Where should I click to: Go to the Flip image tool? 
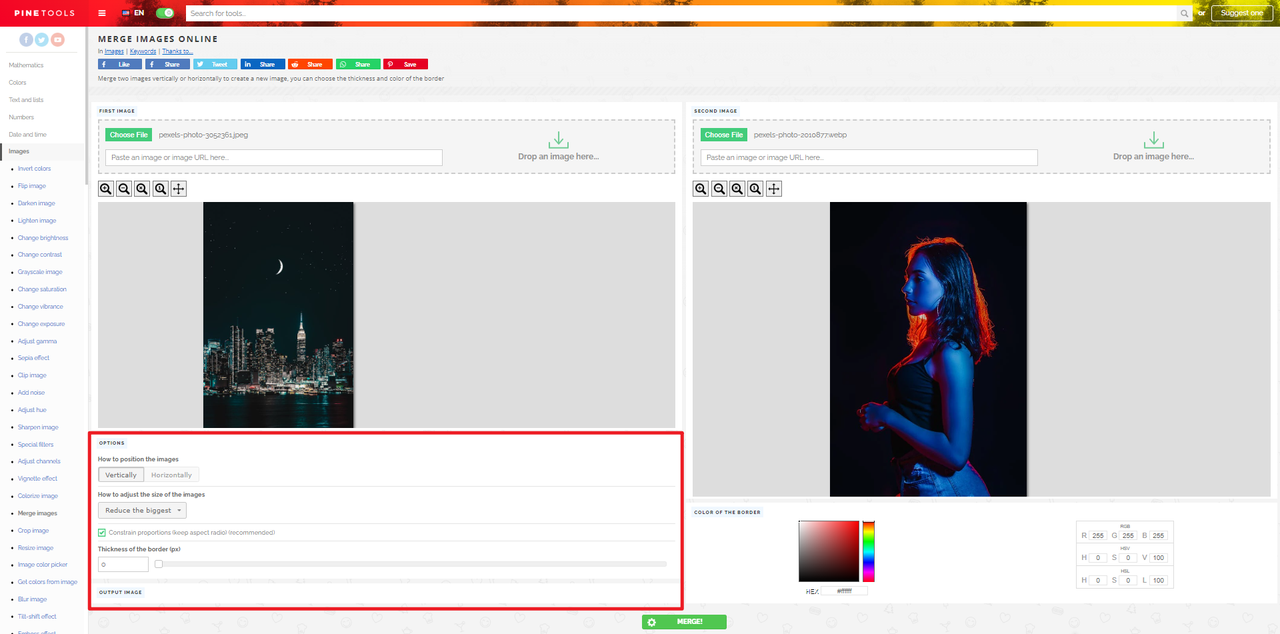click(31, 186)
